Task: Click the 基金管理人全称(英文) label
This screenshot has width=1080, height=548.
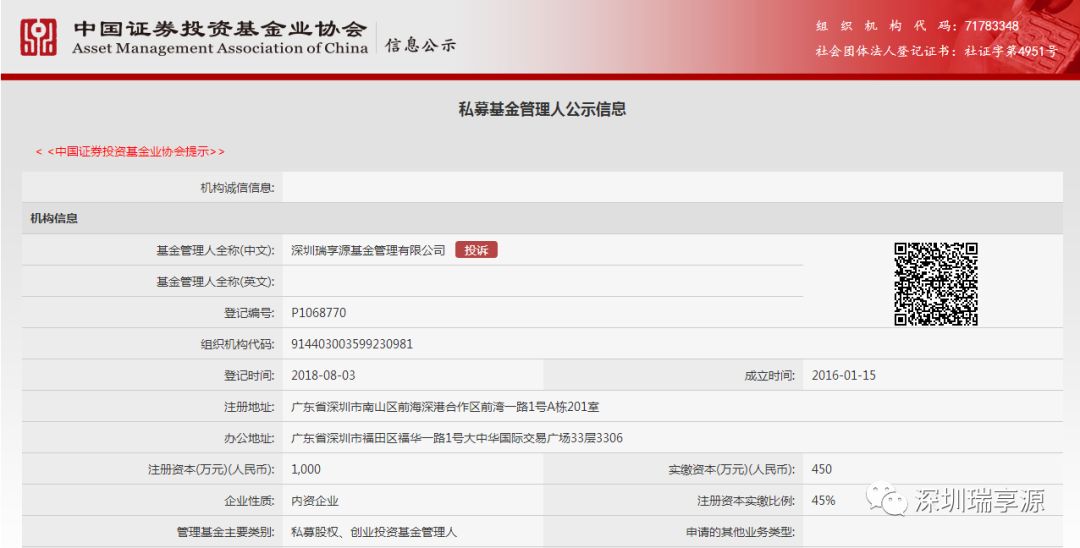Action: 216,282
